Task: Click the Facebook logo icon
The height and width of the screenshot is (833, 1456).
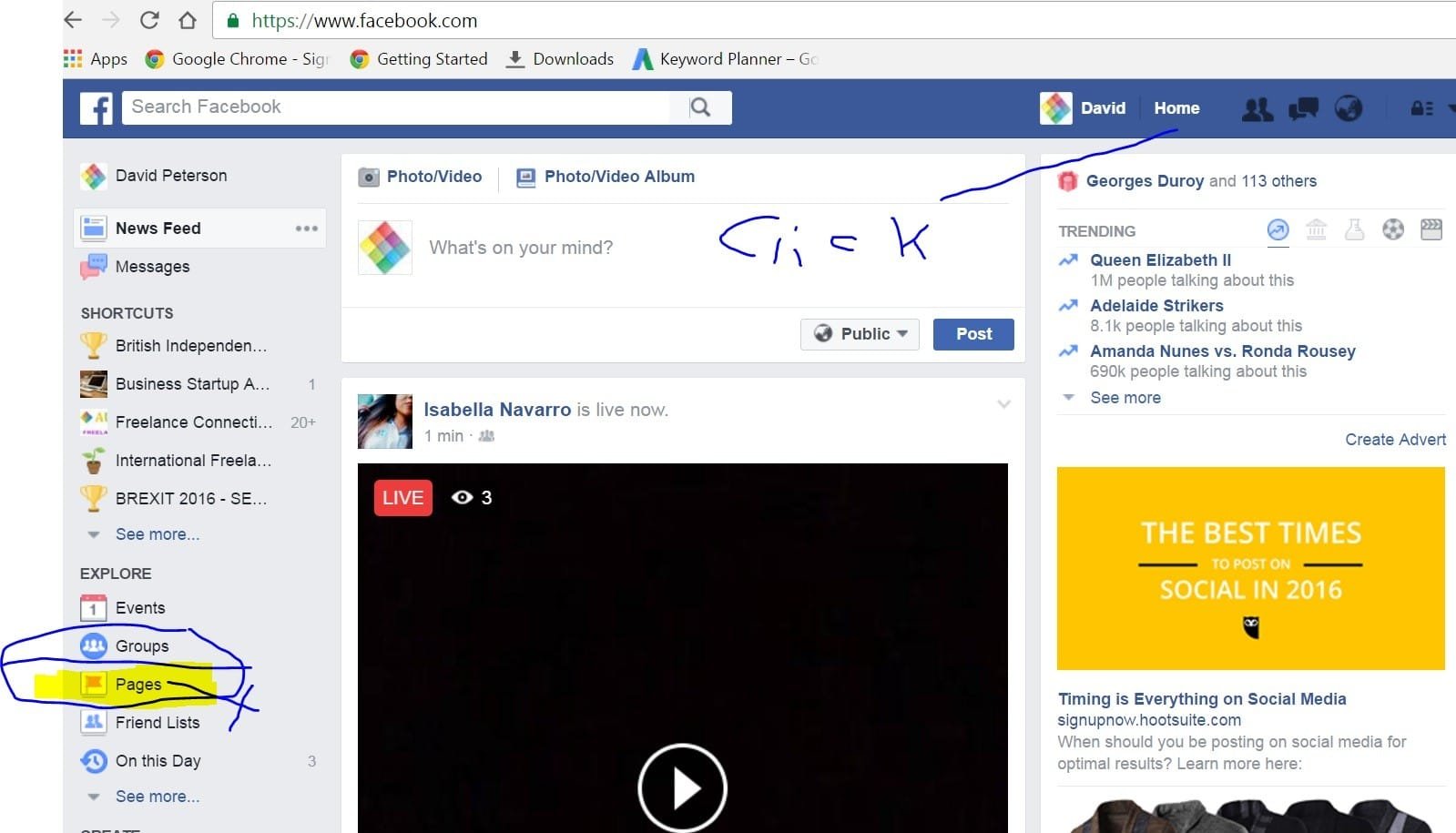Action: coord(96,107)
